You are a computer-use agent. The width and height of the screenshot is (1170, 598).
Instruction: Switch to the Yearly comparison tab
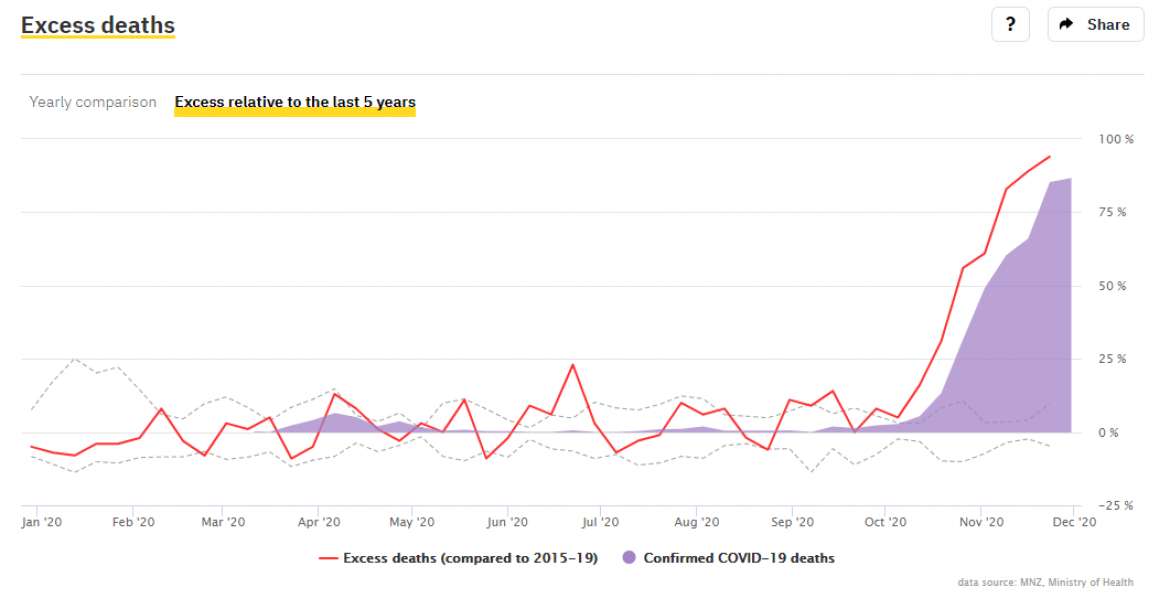[x=93, y=102]
